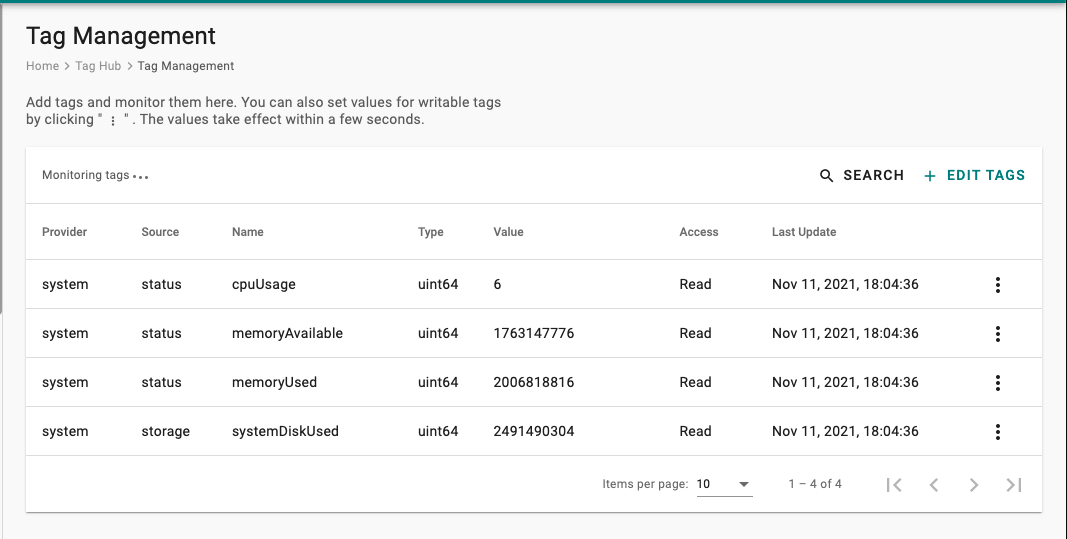
Task: Click the Value column header
Action: [508, 232]
